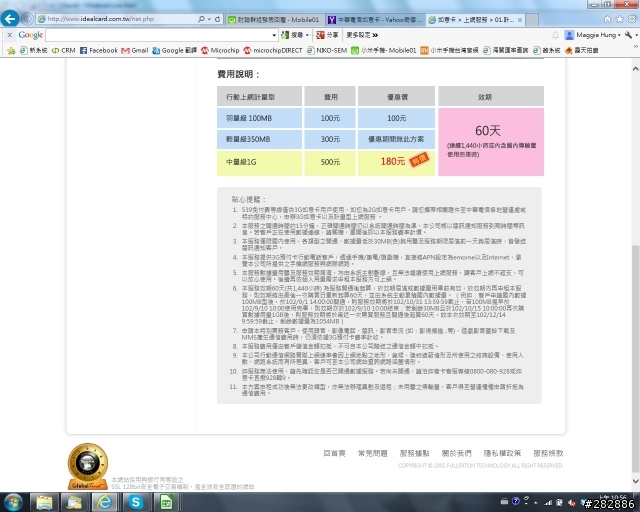The image size is (640, 512).
Task: Open Internet Explorer from taskbar
Action: (104, 502)
